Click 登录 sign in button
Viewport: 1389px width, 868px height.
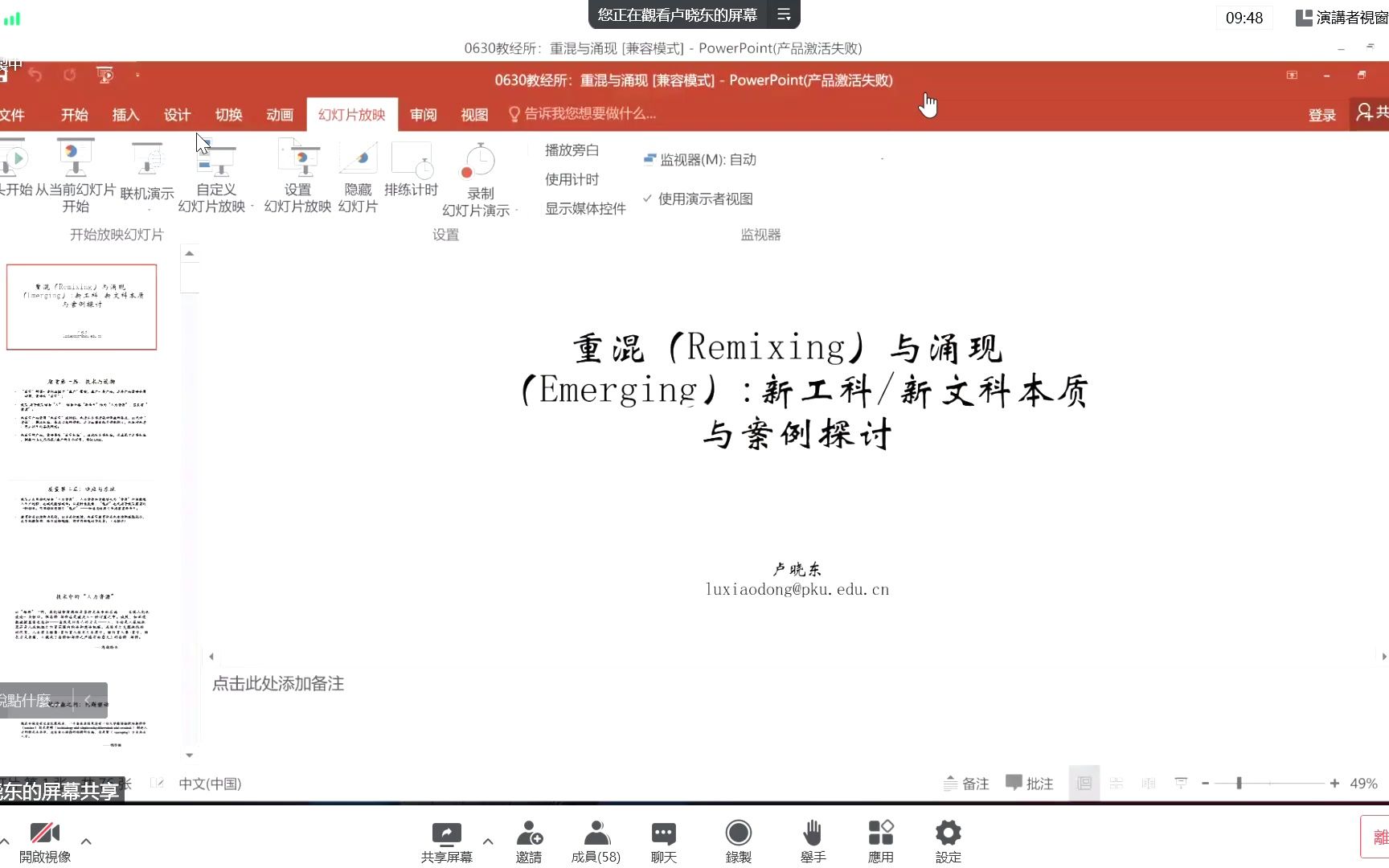[1321, 115]
